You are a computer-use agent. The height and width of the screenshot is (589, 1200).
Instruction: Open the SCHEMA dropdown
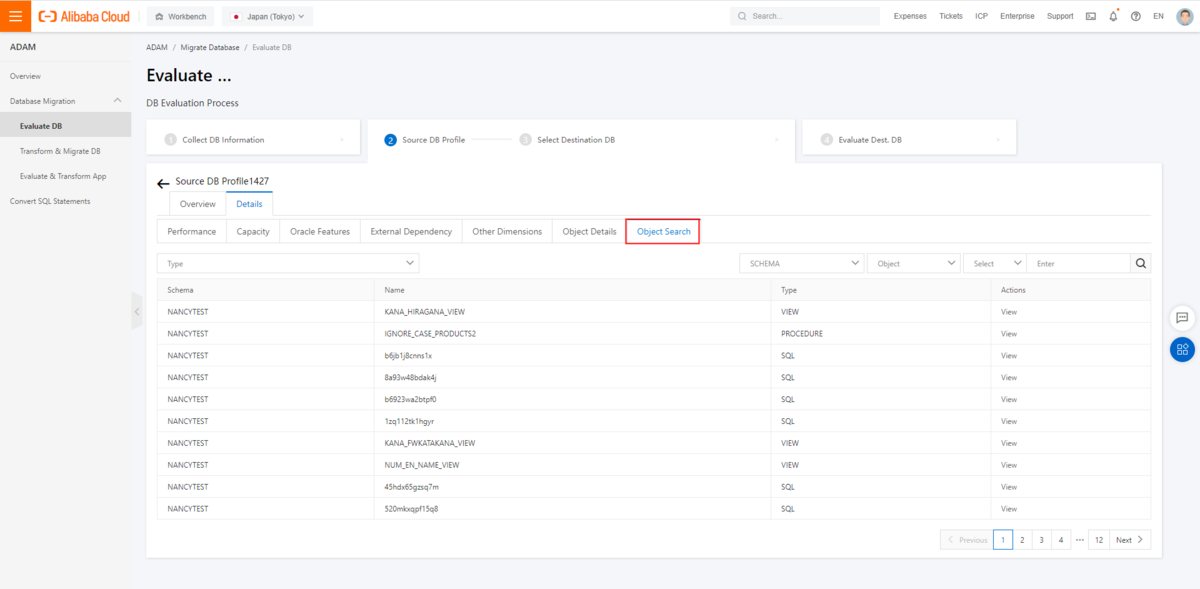[x=802, y=263]
